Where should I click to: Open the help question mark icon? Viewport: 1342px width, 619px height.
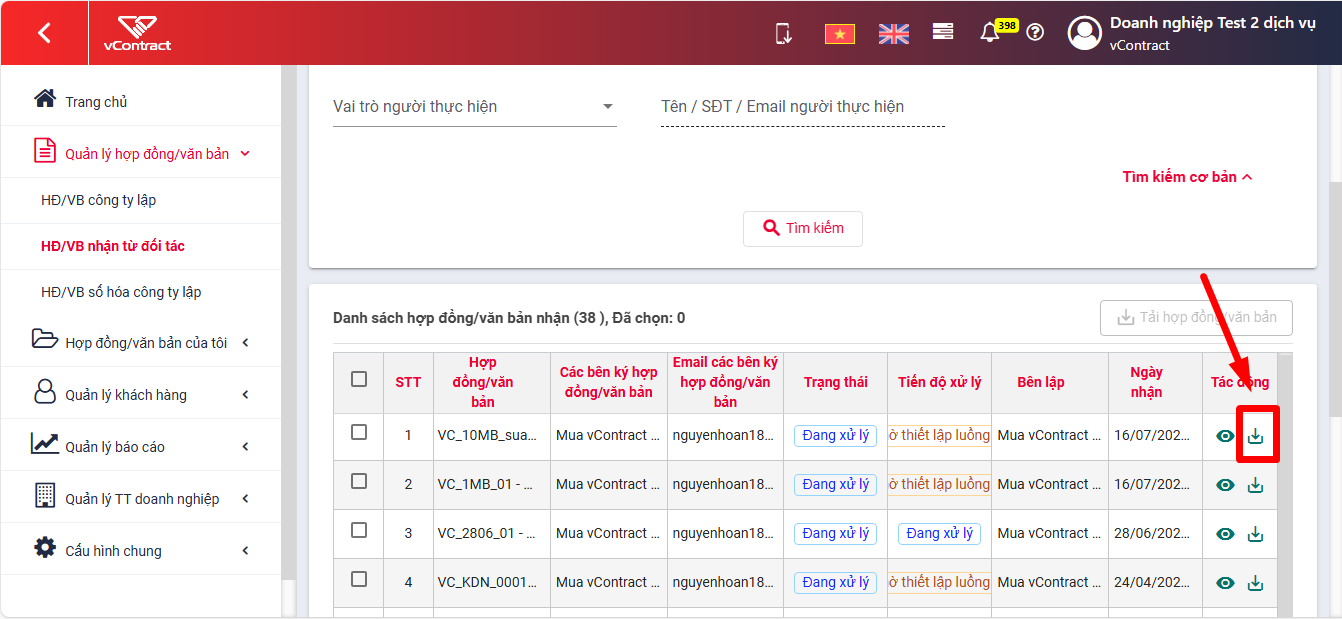tap(1035, 32)
